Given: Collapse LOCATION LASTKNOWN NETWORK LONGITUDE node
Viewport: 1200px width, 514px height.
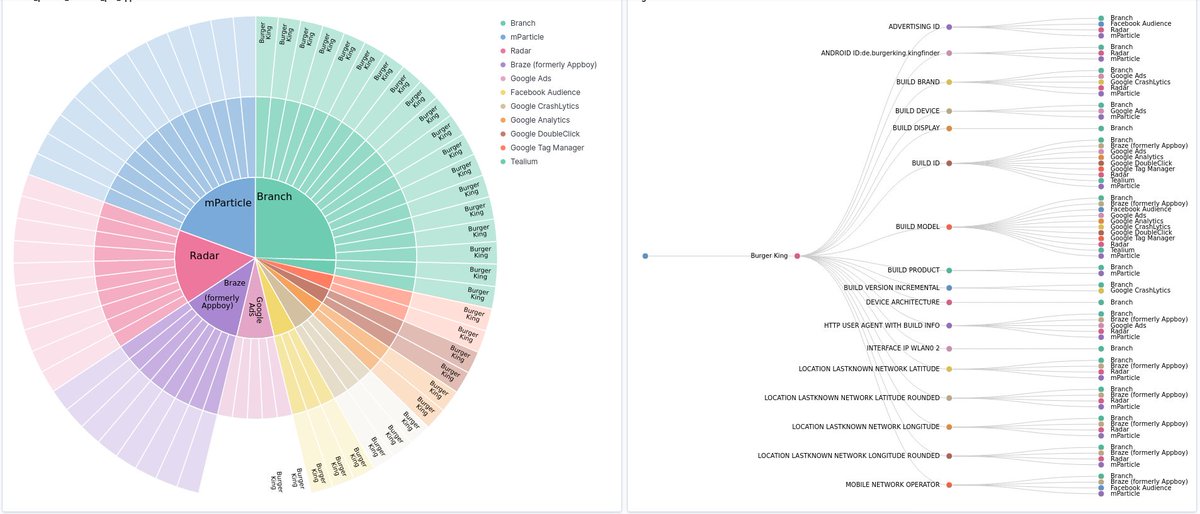Looking at the screenshot, I should pos(949,427).
